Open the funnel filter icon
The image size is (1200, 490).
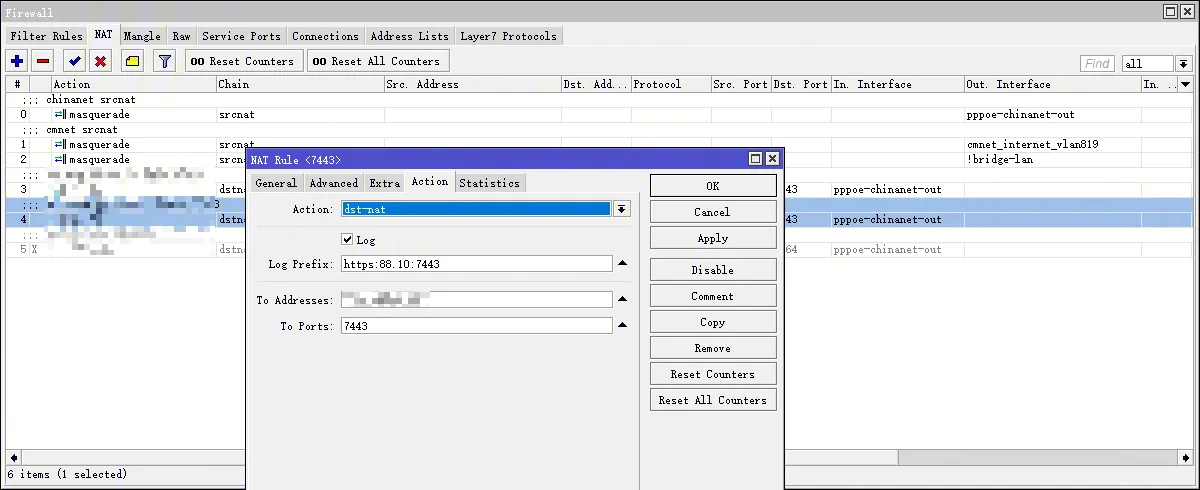click(165, 61)
